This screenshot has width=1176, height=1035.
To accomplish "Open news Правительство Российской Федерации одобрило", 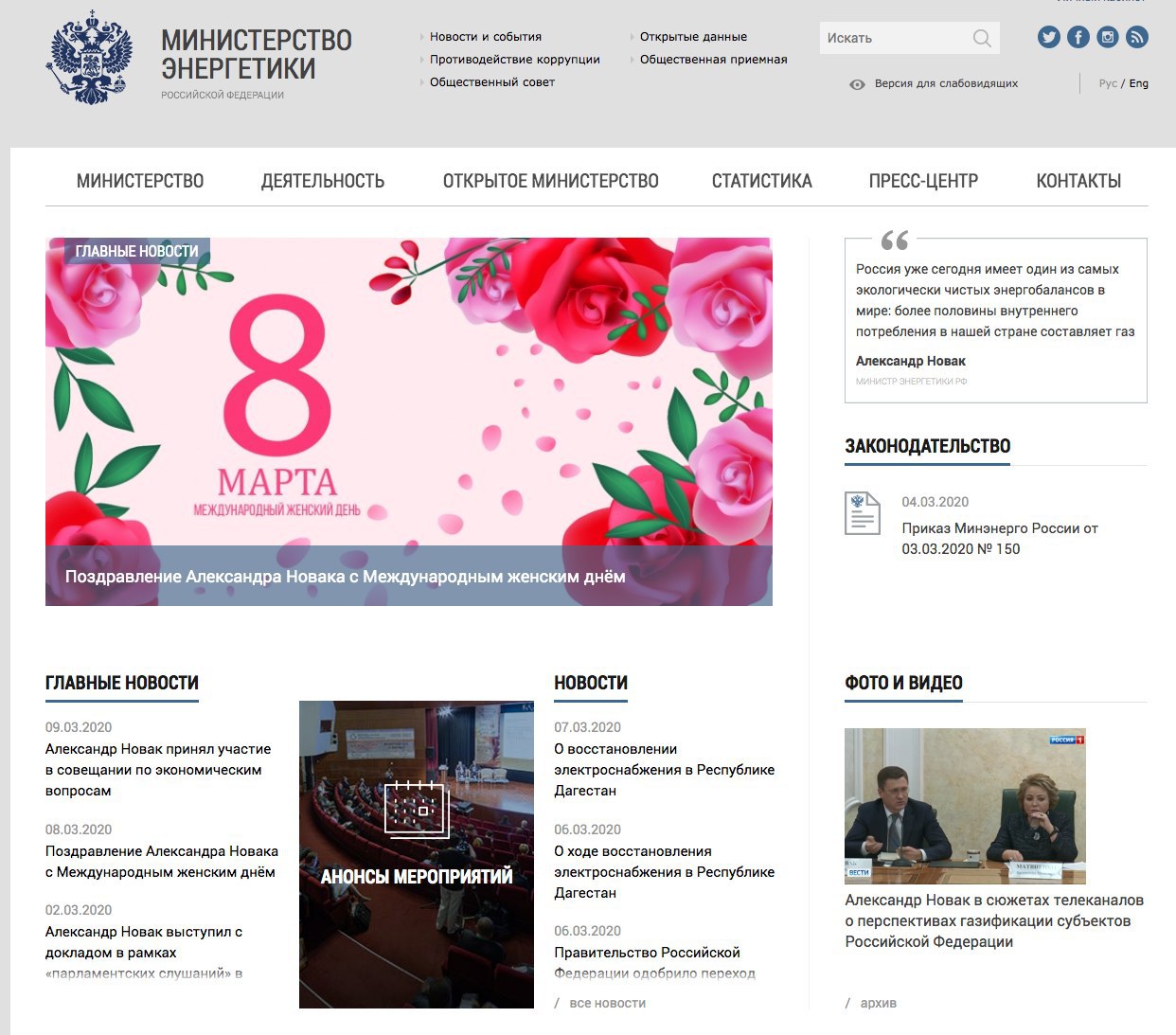I will tap(655, 962).
